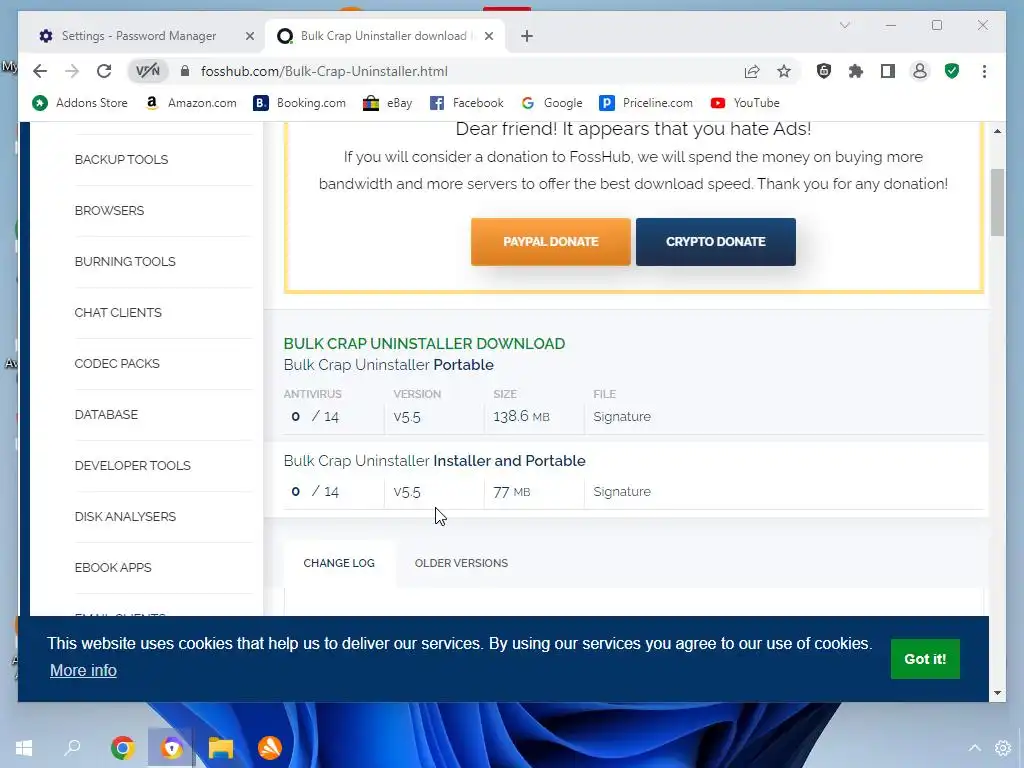Open the user profile icon
The image size is (1024, 768).
click(920, 71)
